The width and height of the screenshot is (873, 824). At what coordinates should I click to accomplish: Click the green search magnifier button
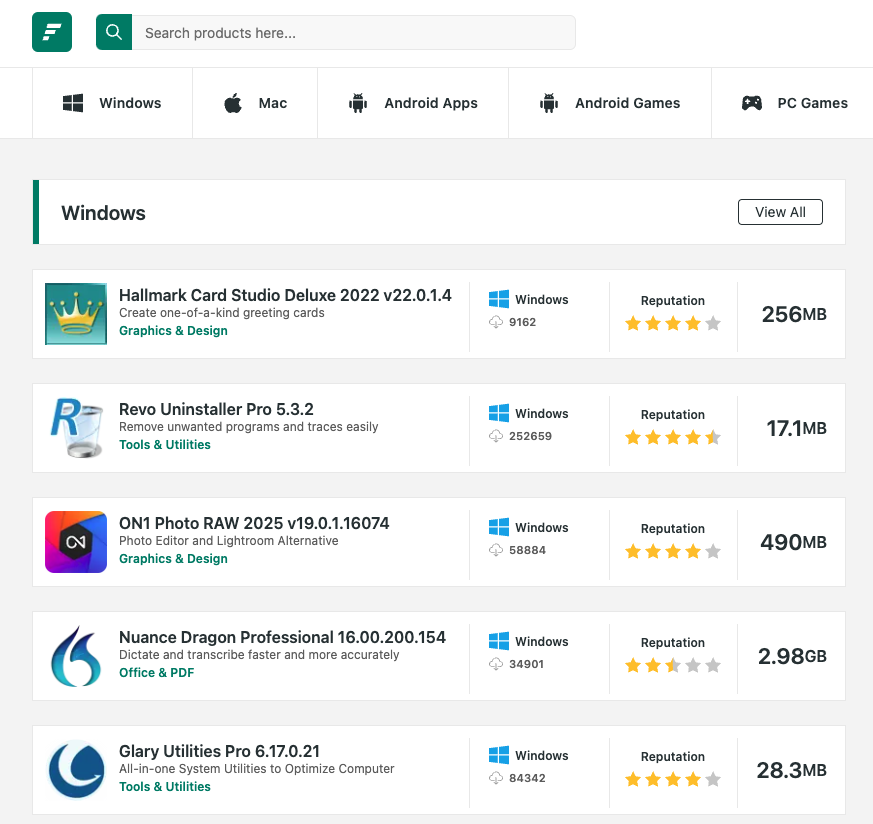click(114, 32)
